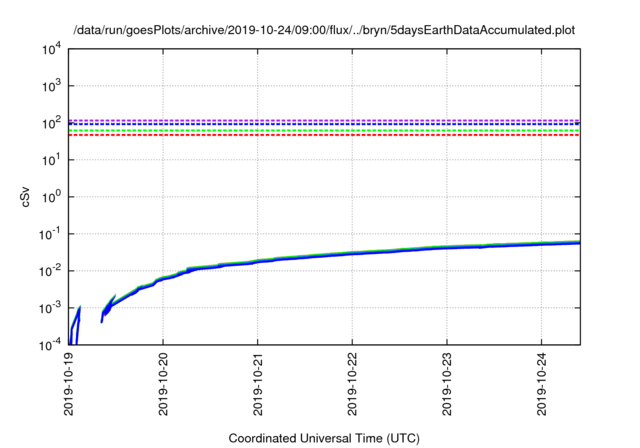Click the accumulated dose curve near 2019-10-22

(x=352, y=253)
